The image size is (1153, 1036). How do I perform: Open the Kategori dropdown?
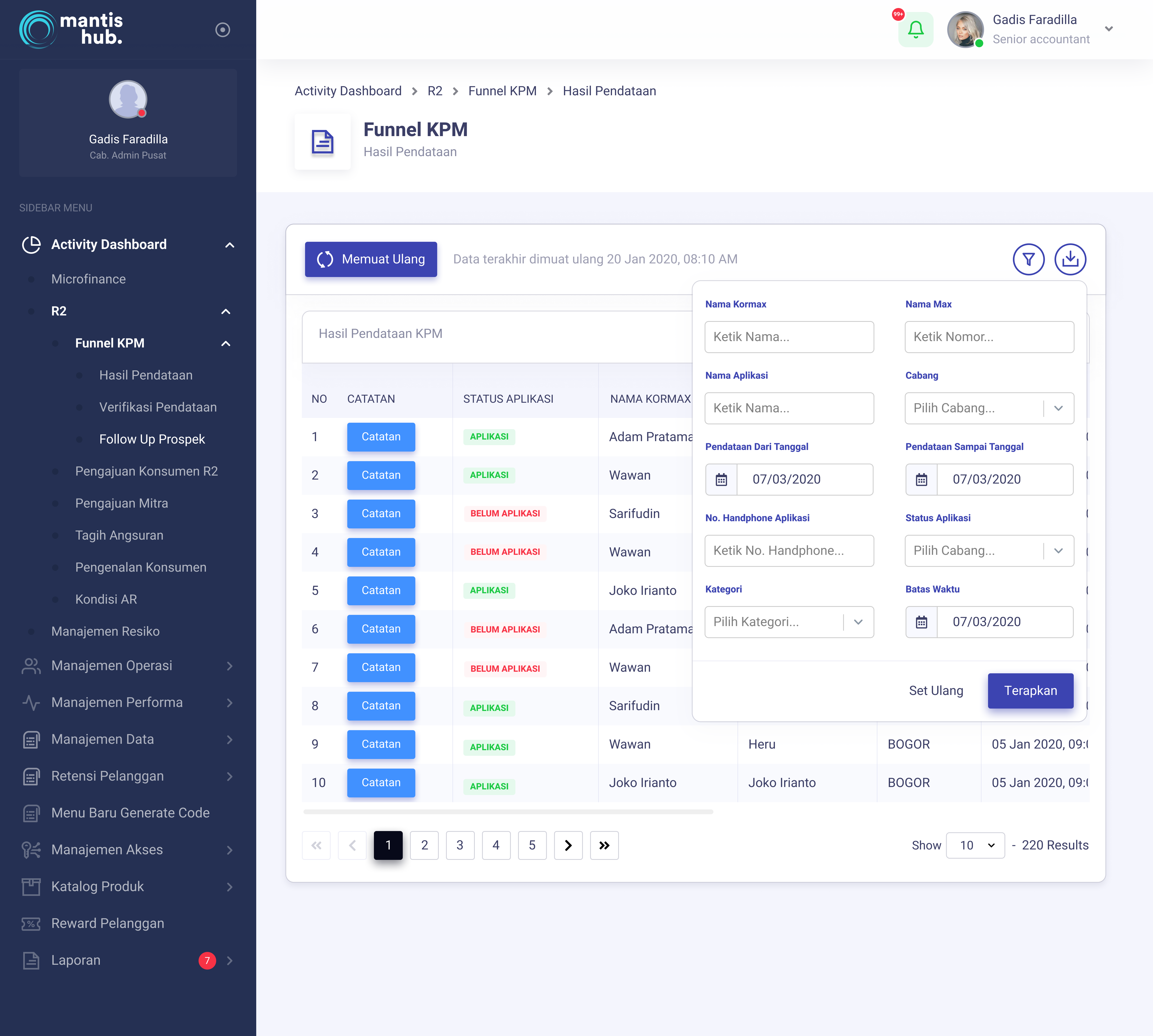(789, 622)
